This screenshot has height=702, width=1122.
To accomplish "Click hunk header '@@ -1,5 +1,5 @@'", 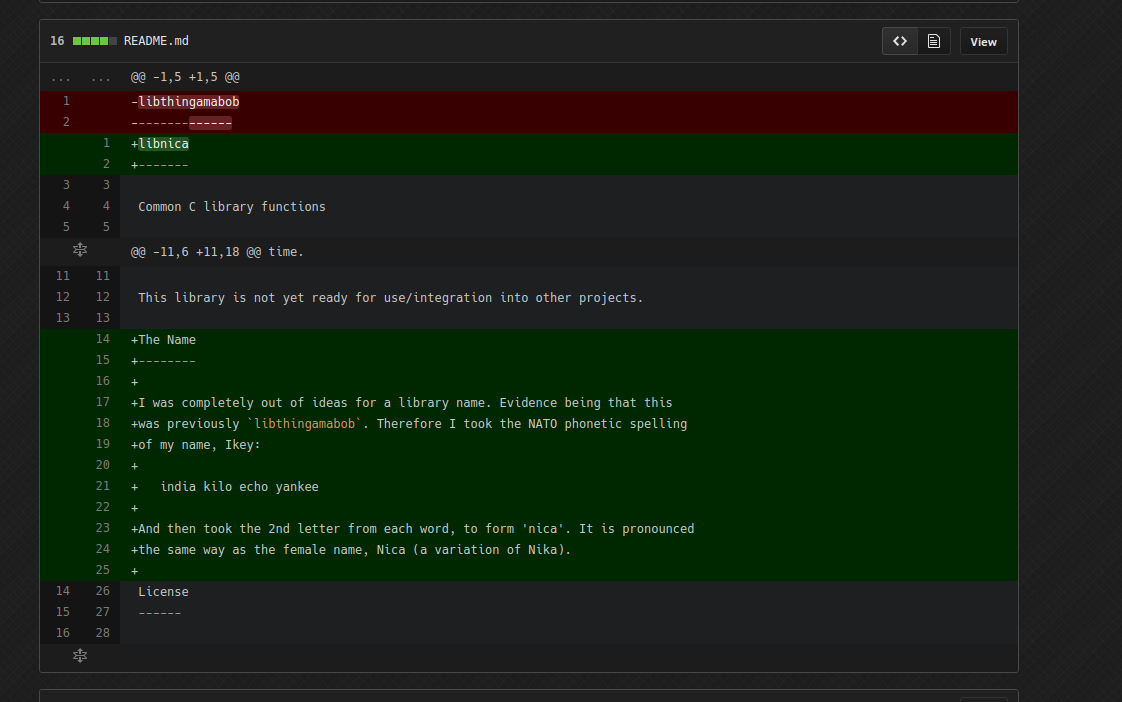I will coord(185,77).
